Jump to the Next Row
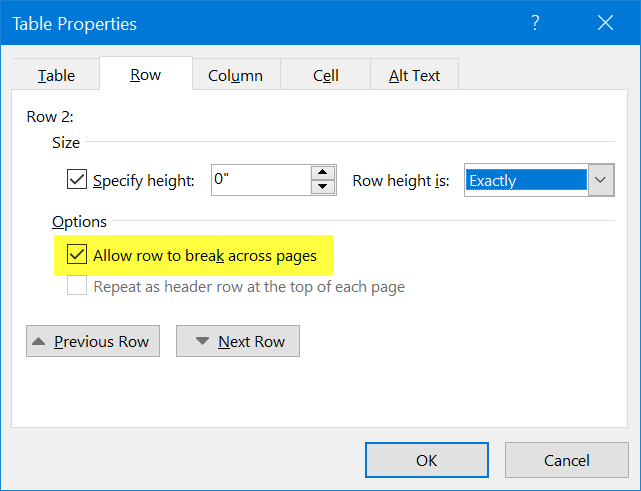 pos(238,341)
